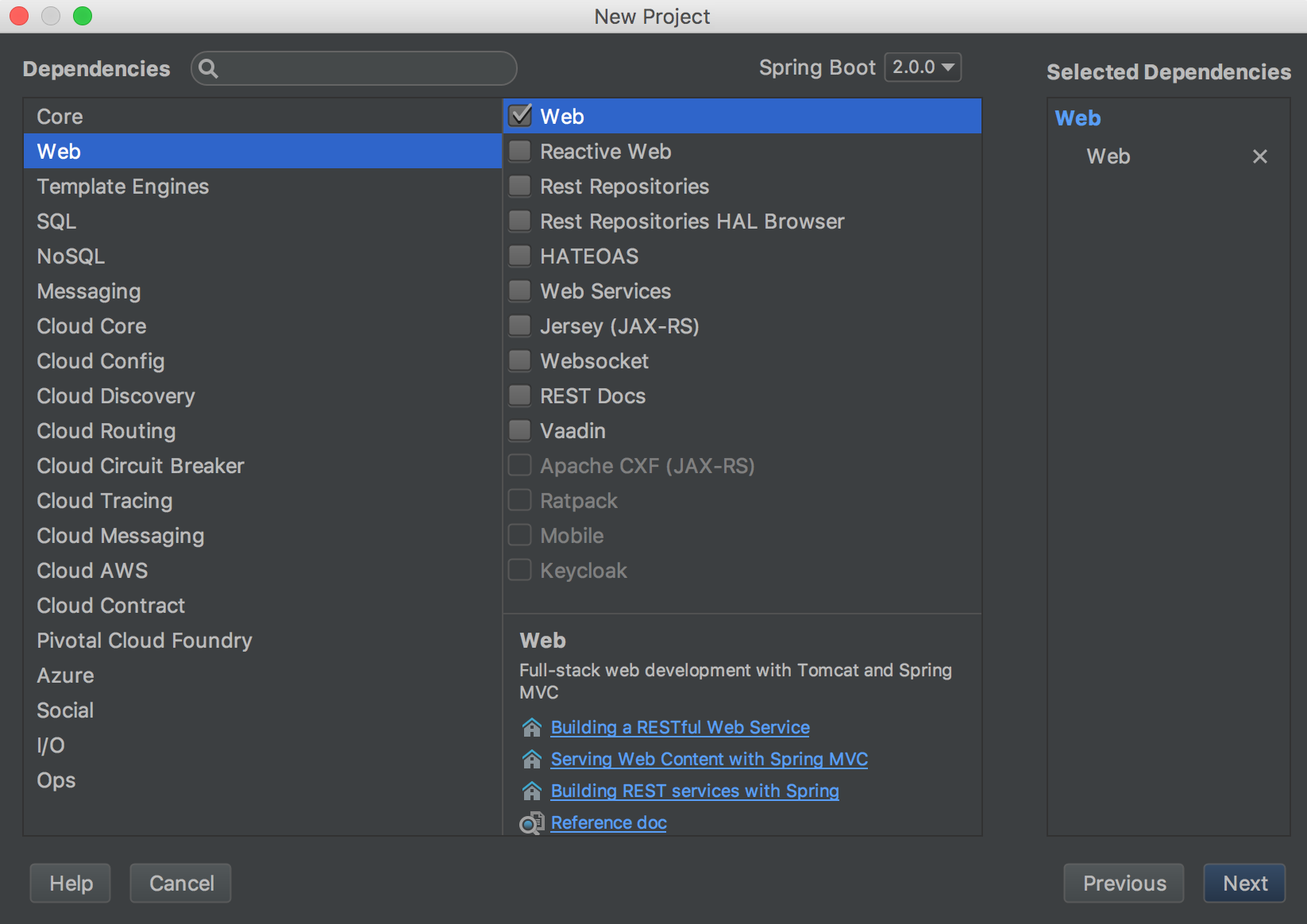Click the guide icon beside Serving Web Content

[x=531, y=759]
